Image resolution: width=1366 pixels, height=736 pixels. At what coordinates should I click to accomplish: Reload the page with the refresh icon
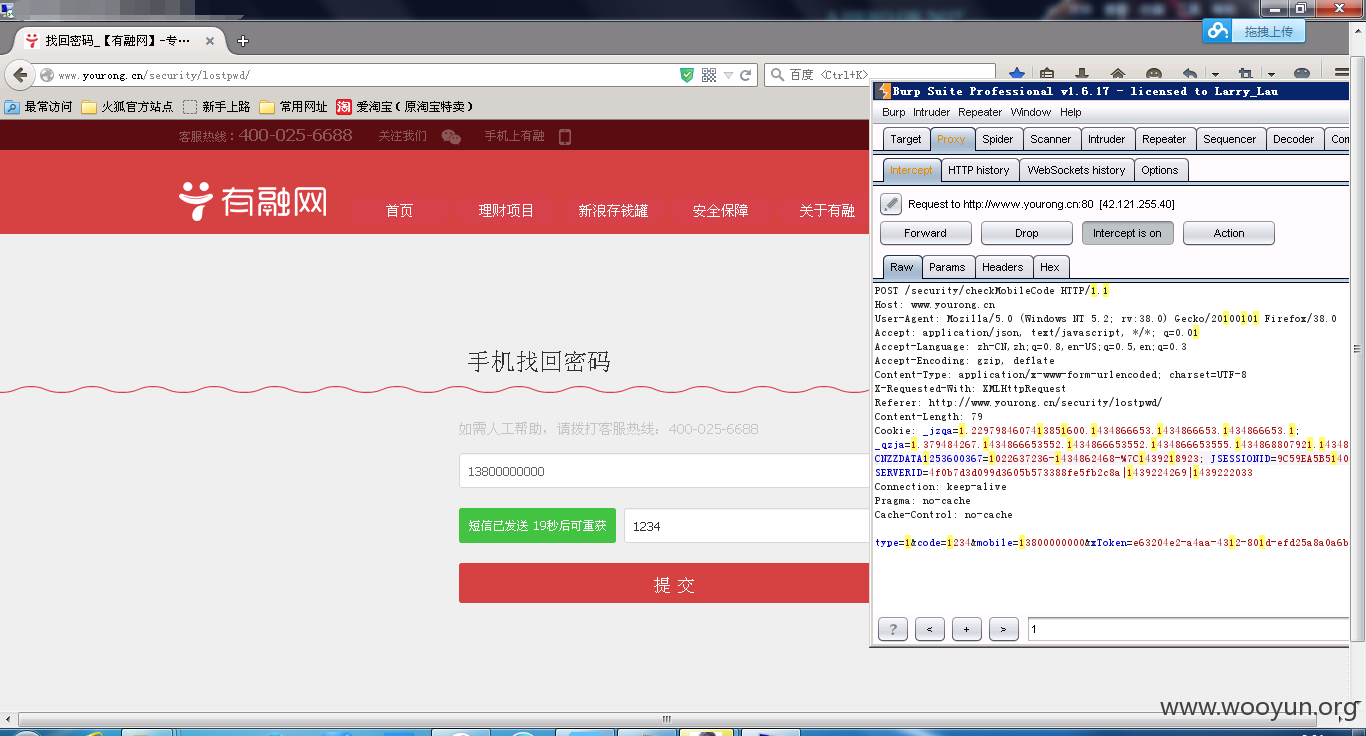(x=745, y=75)
